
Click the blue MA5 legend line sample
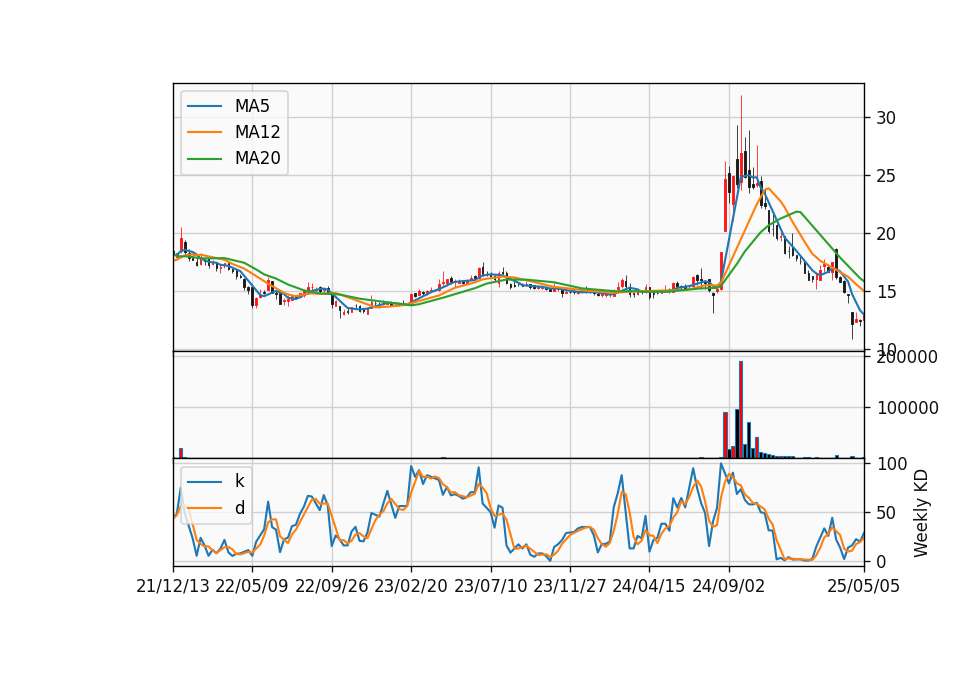pos(204,107)
